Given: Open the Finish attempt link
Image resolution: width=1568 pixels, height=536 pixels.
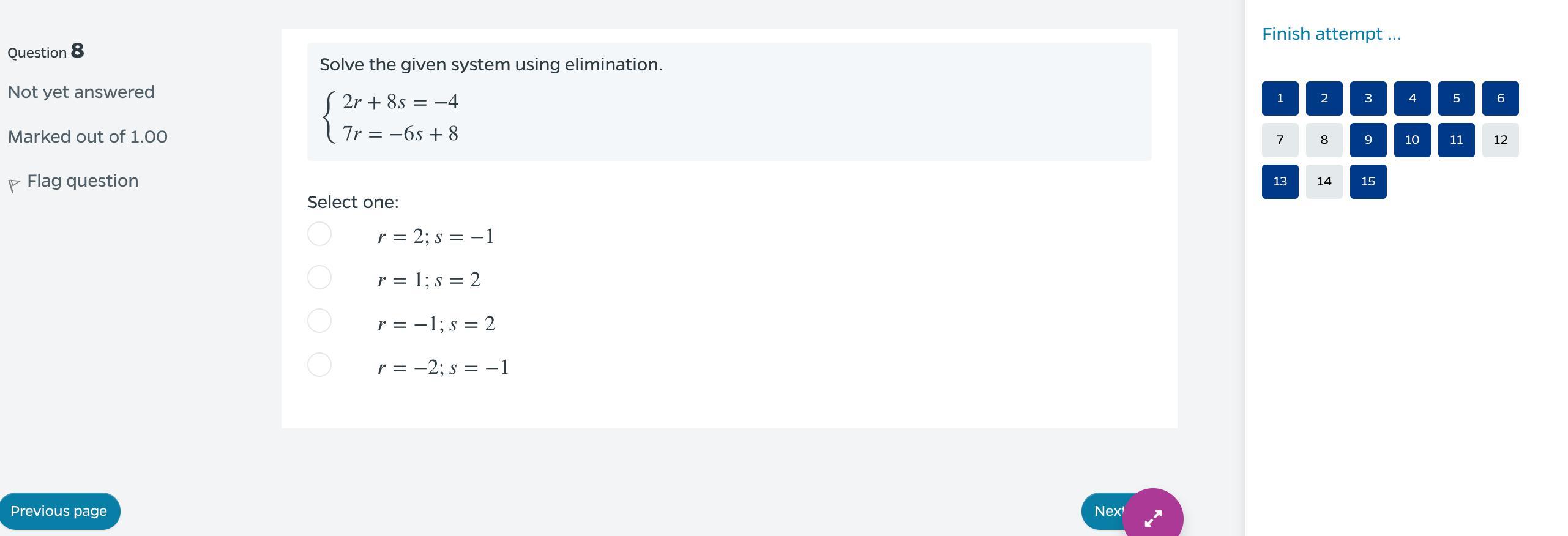Looking at the screenshot, I should pyautogui.click(x=1331, y=34).
